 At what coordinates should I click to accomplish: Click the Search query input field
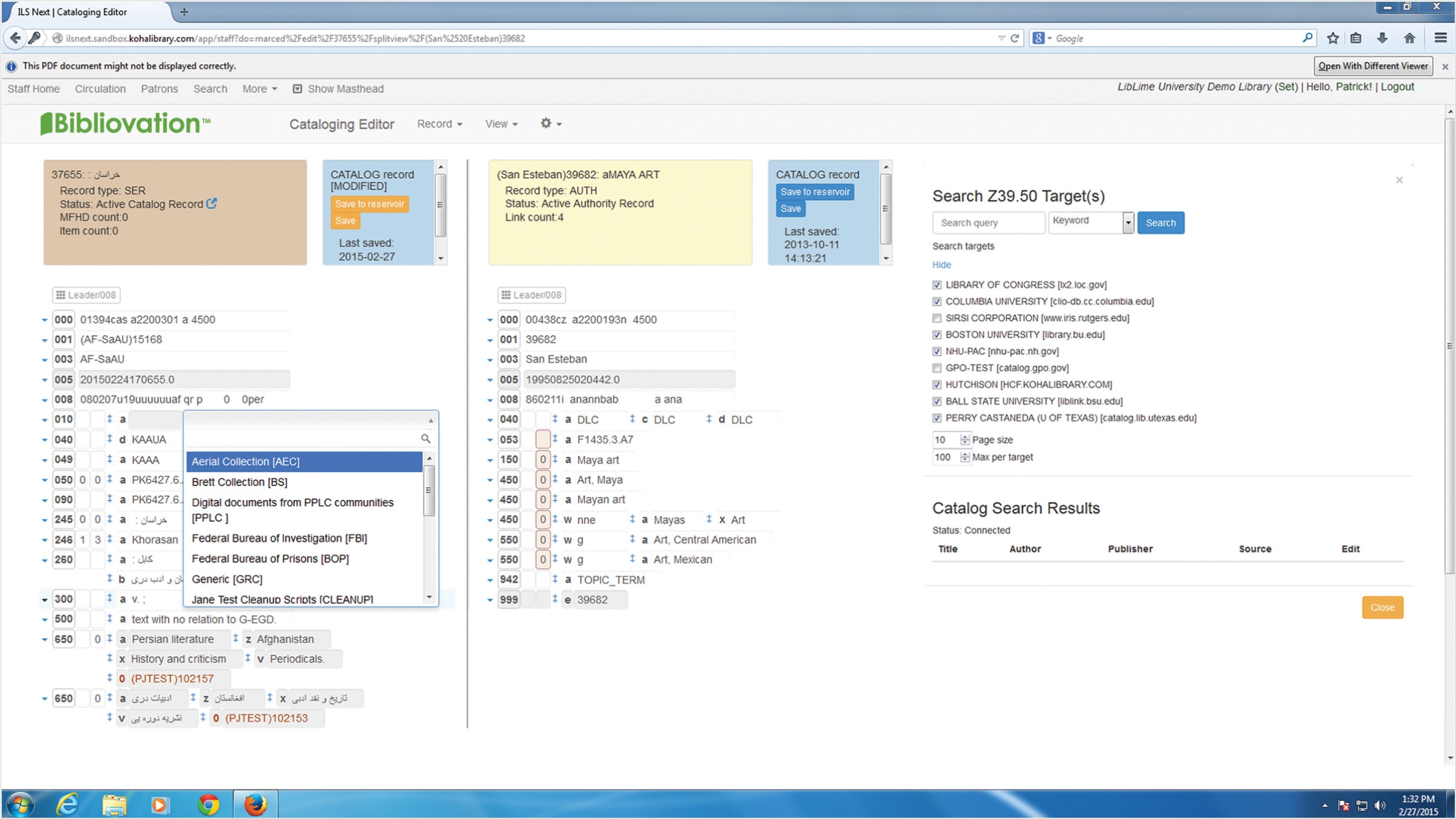[x=988, y=222]
